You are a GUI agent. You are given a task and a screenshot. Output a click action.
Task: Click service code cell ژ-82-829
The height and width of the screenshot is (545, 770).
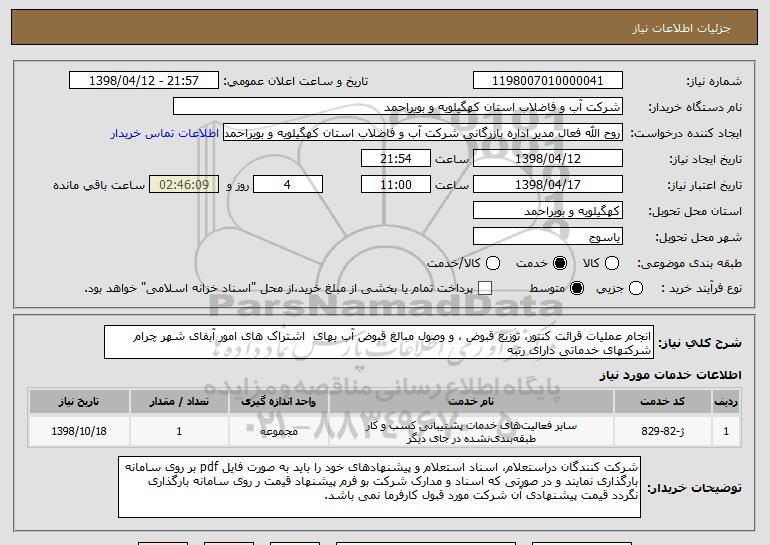coord(662,431)
